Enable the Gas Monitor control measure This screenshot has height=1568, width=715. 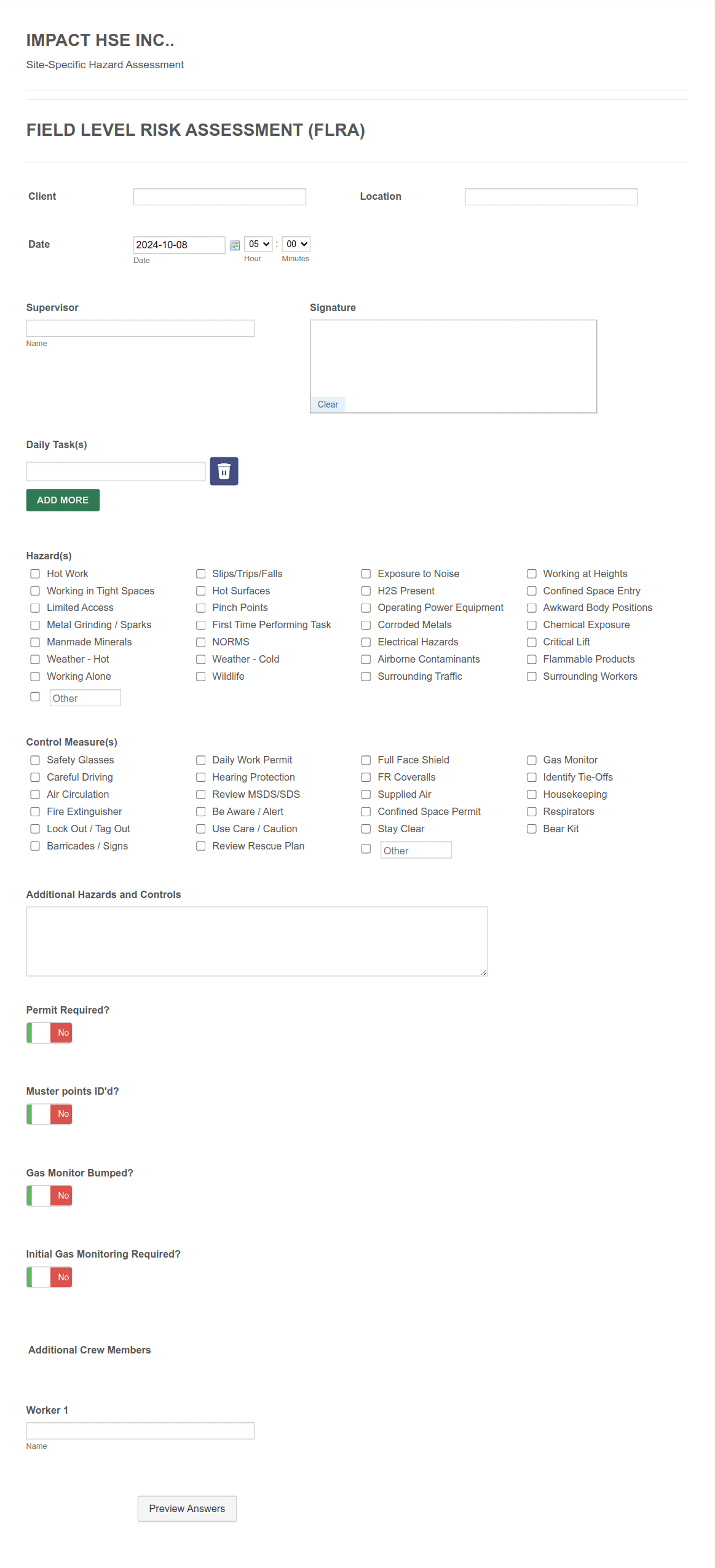tap(532, 760)
